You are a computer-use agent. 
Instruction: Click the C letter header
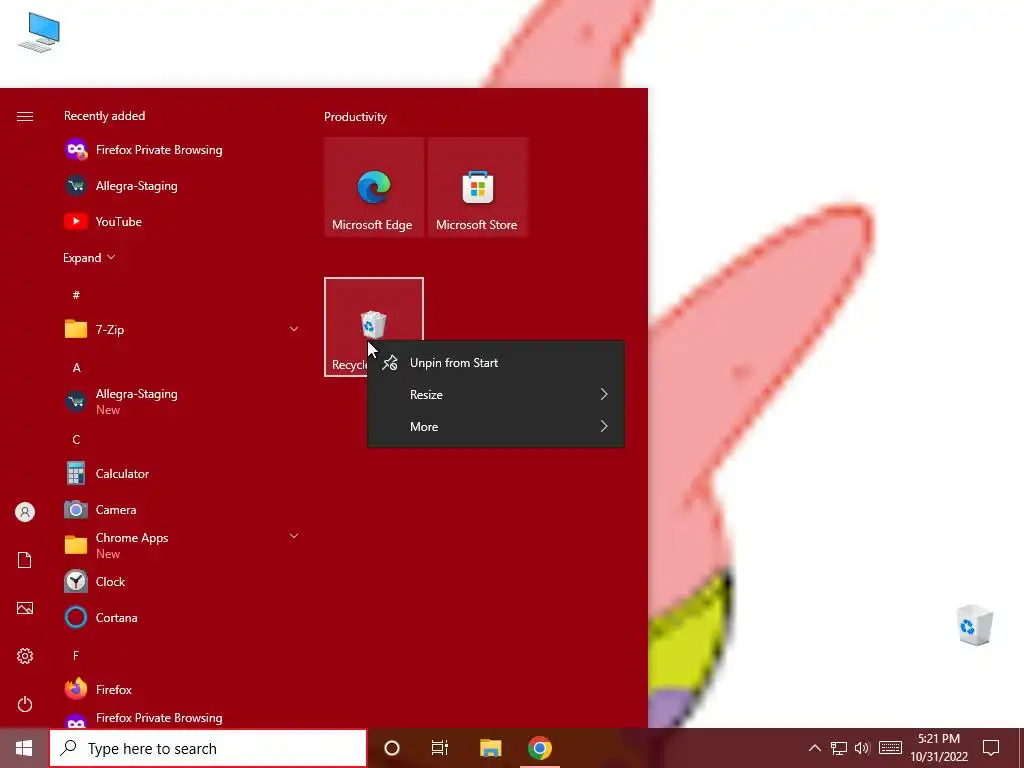coord(76,440)
